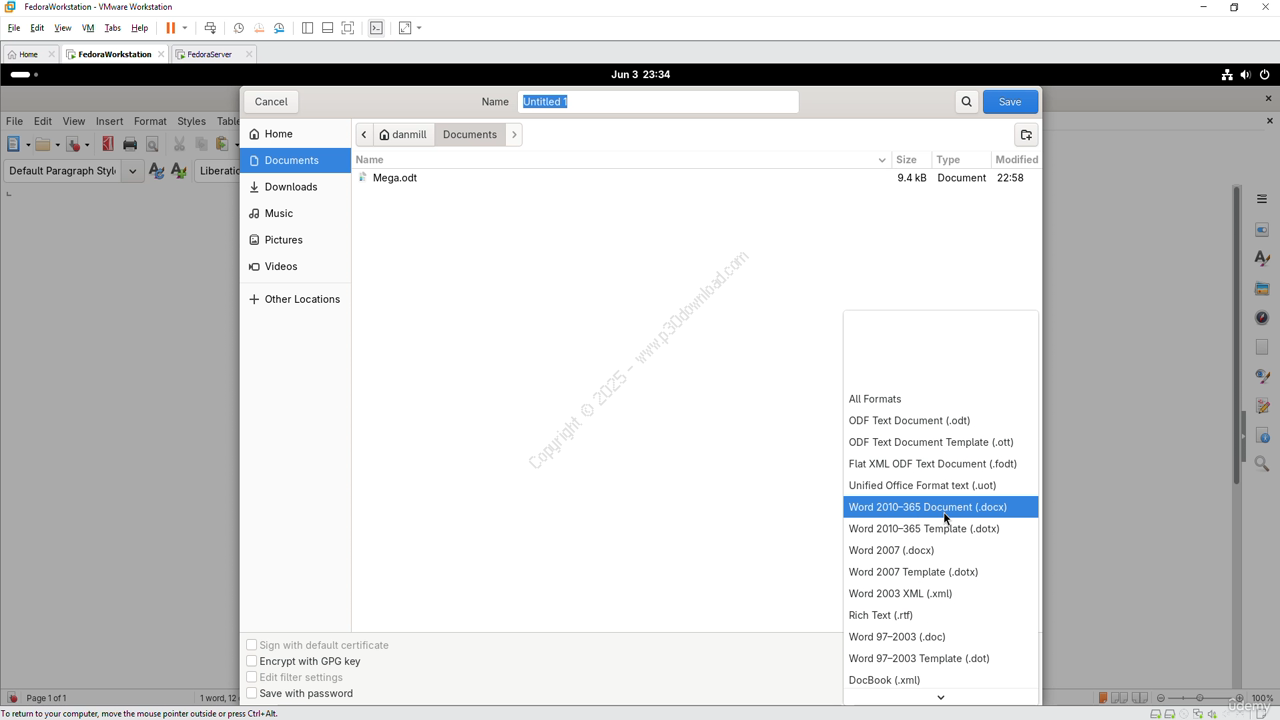The image size is (1280, 720).
Task: Choose Word 2007 (.docx) format
Action: (940, 550)
